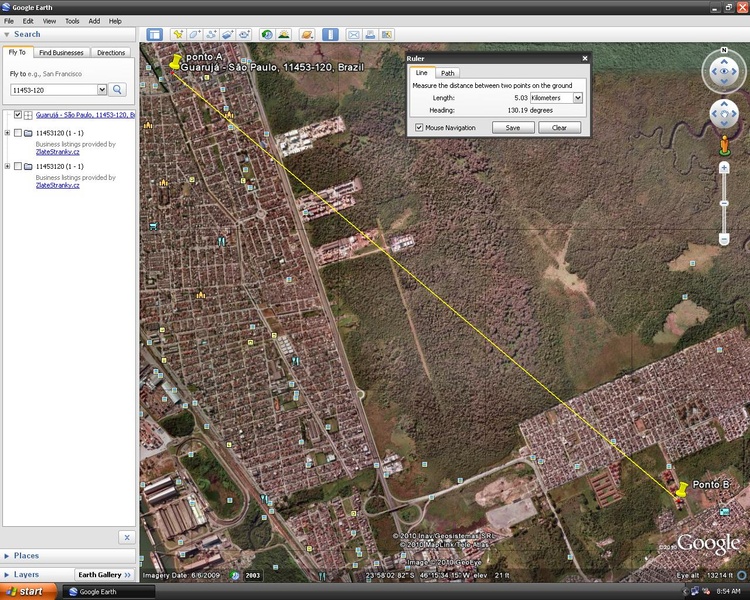The image size is (750, 600).
Task: Switch to the Fly To tab
Action: pos(17,52)
